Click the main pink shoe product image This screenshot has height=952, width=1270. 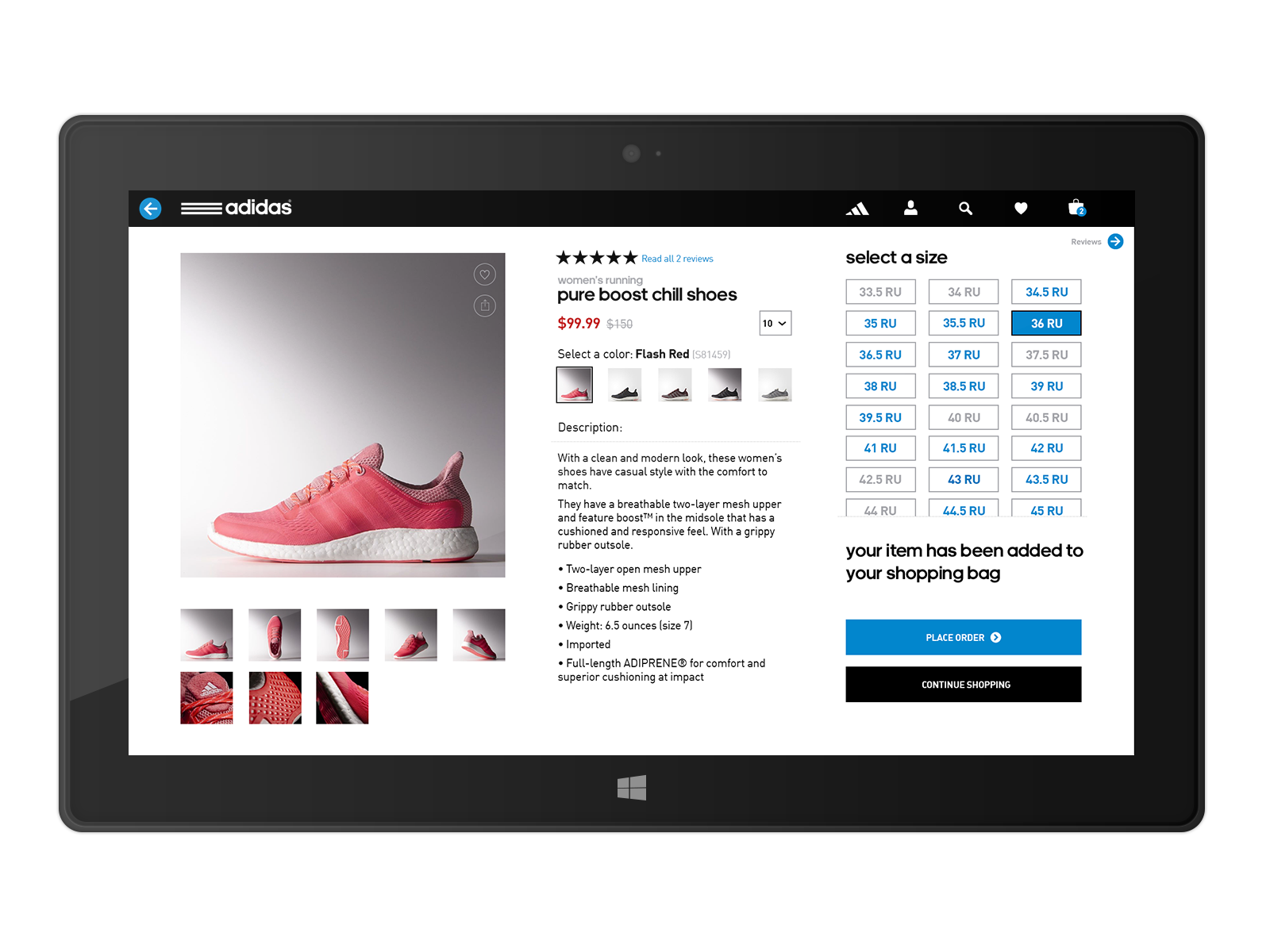(x=343, y=415)
